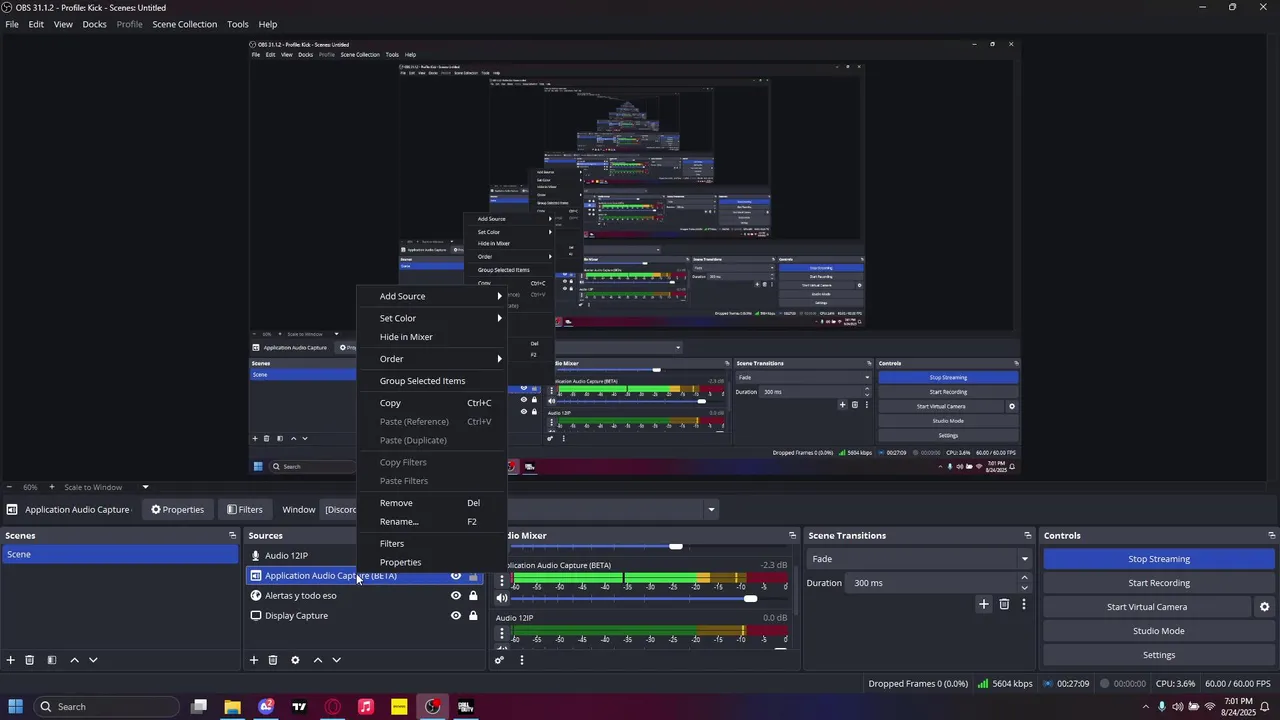Add a transition with the Scene Transitions plus
Viewport: 1280px width, 720px height.
(x=984, y=604)
